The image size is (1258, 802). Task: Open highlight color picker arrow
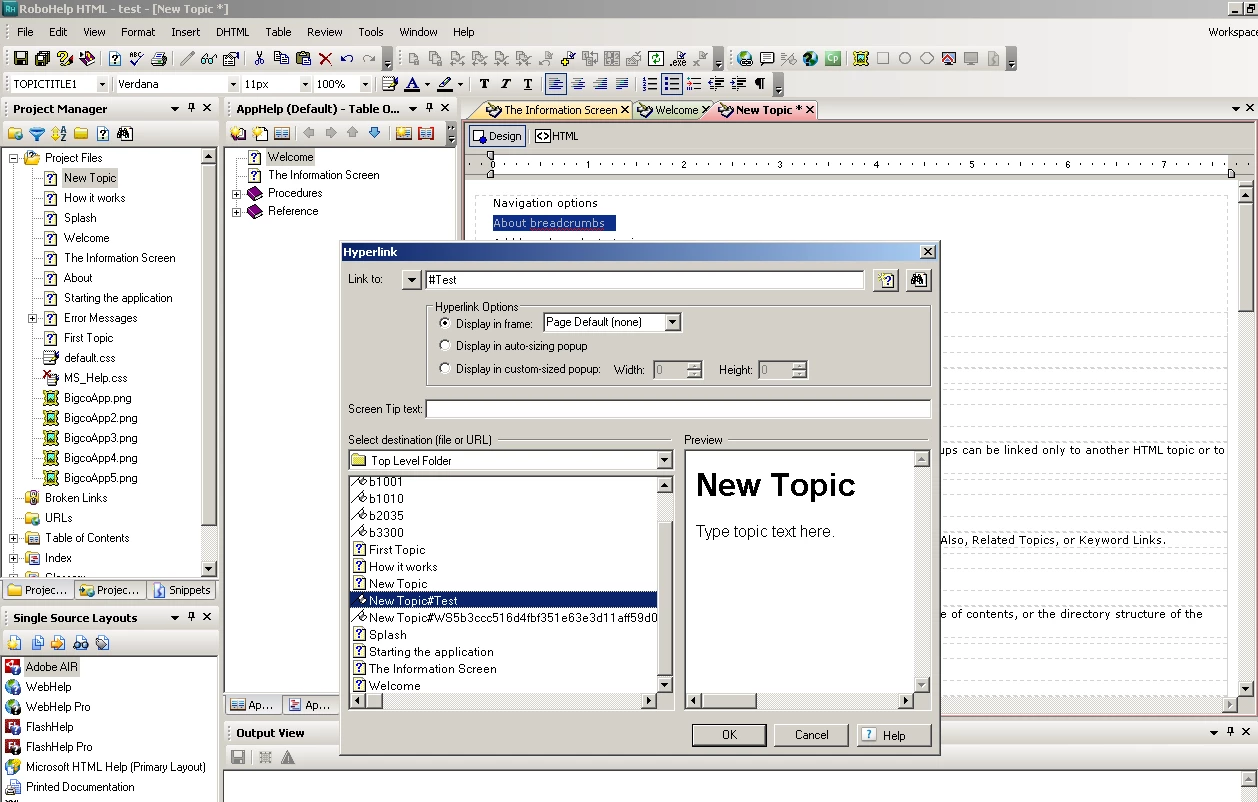point(460,84)
